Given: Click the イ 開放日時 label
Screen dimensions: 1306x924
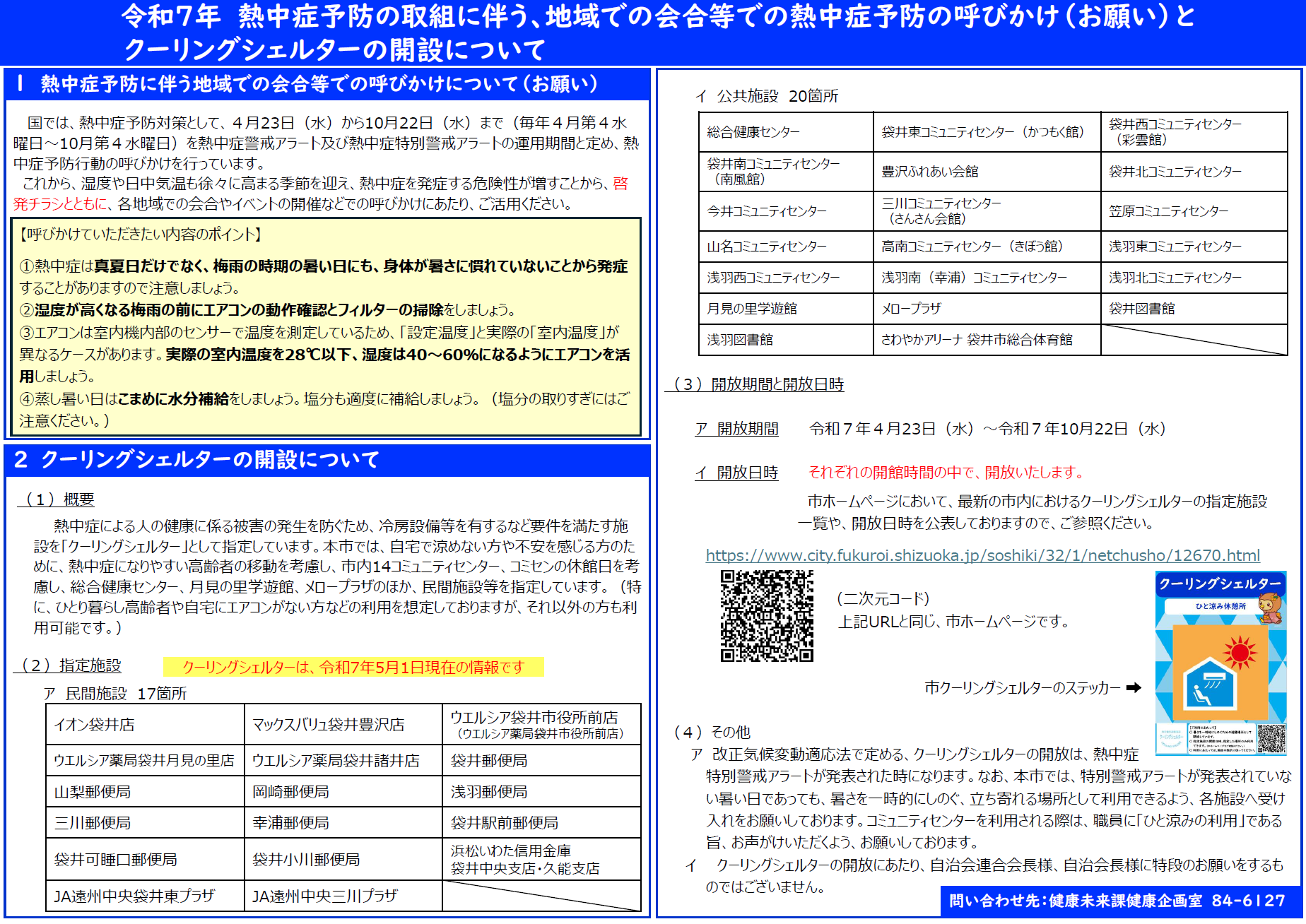Looking at the screenshot, I should 737,472.
